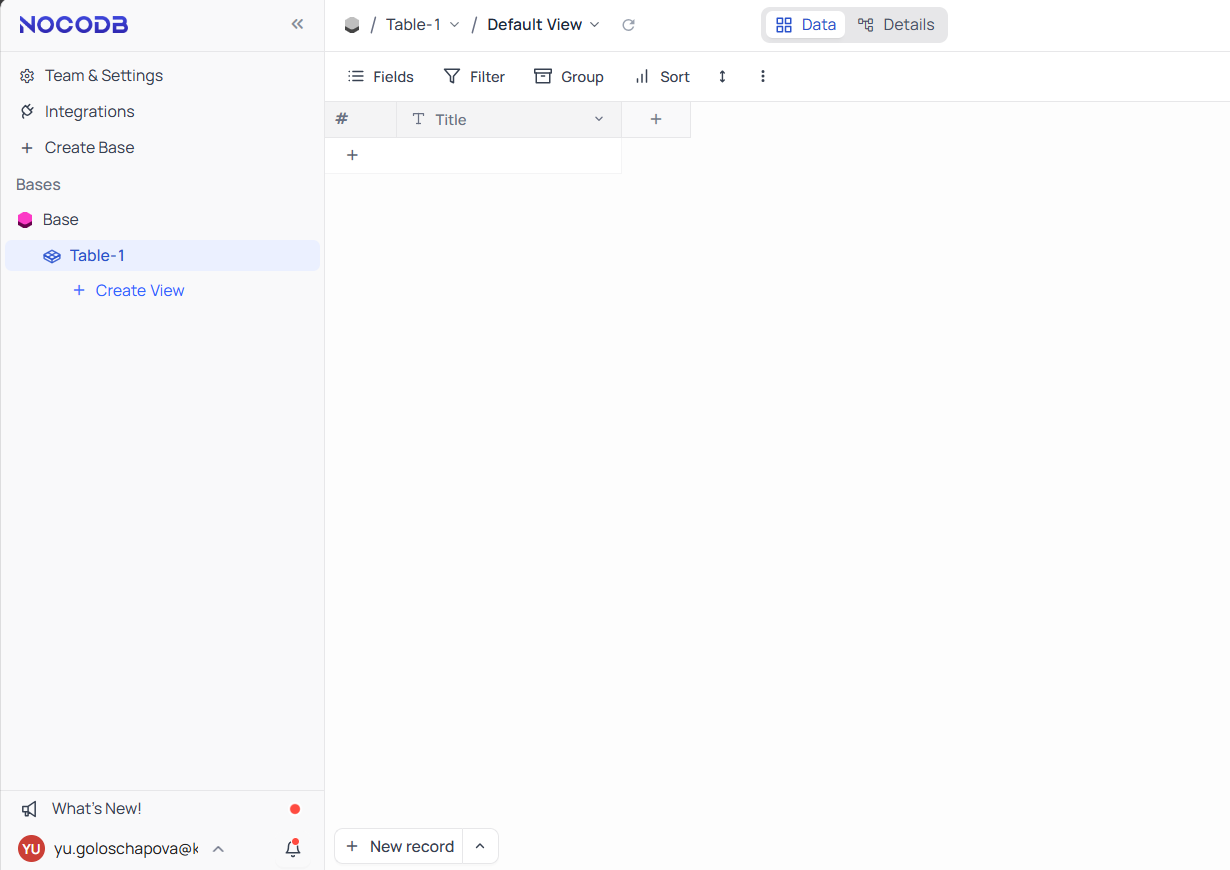Switch to the Data tab
Image resolution: width=1230 pixels, height=870 pixels.
point(806,25)
